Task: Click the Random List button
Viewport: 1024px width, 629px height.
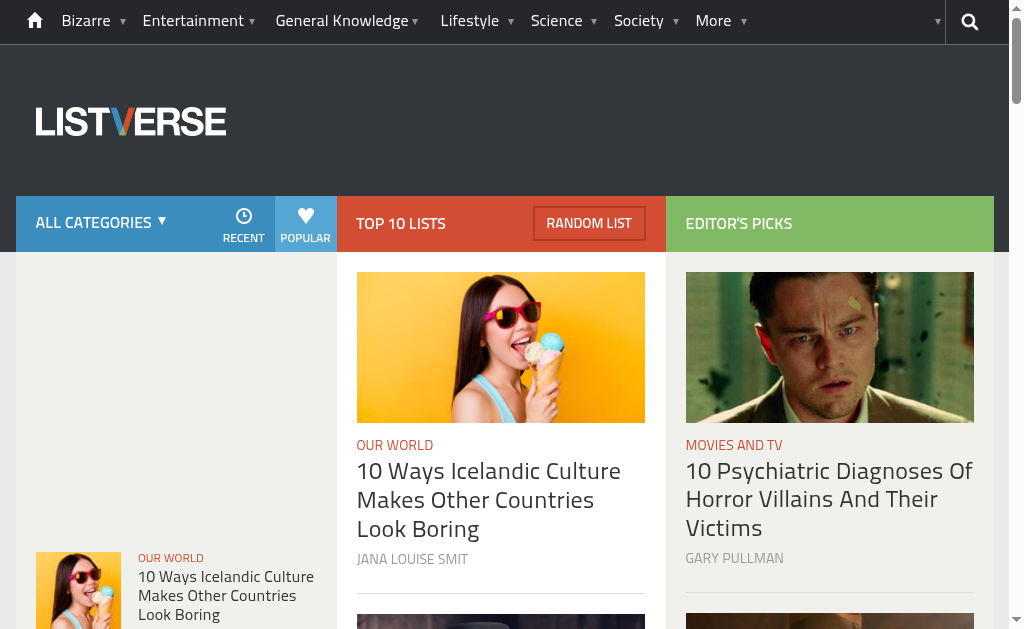Action: [x=589, y=223]
